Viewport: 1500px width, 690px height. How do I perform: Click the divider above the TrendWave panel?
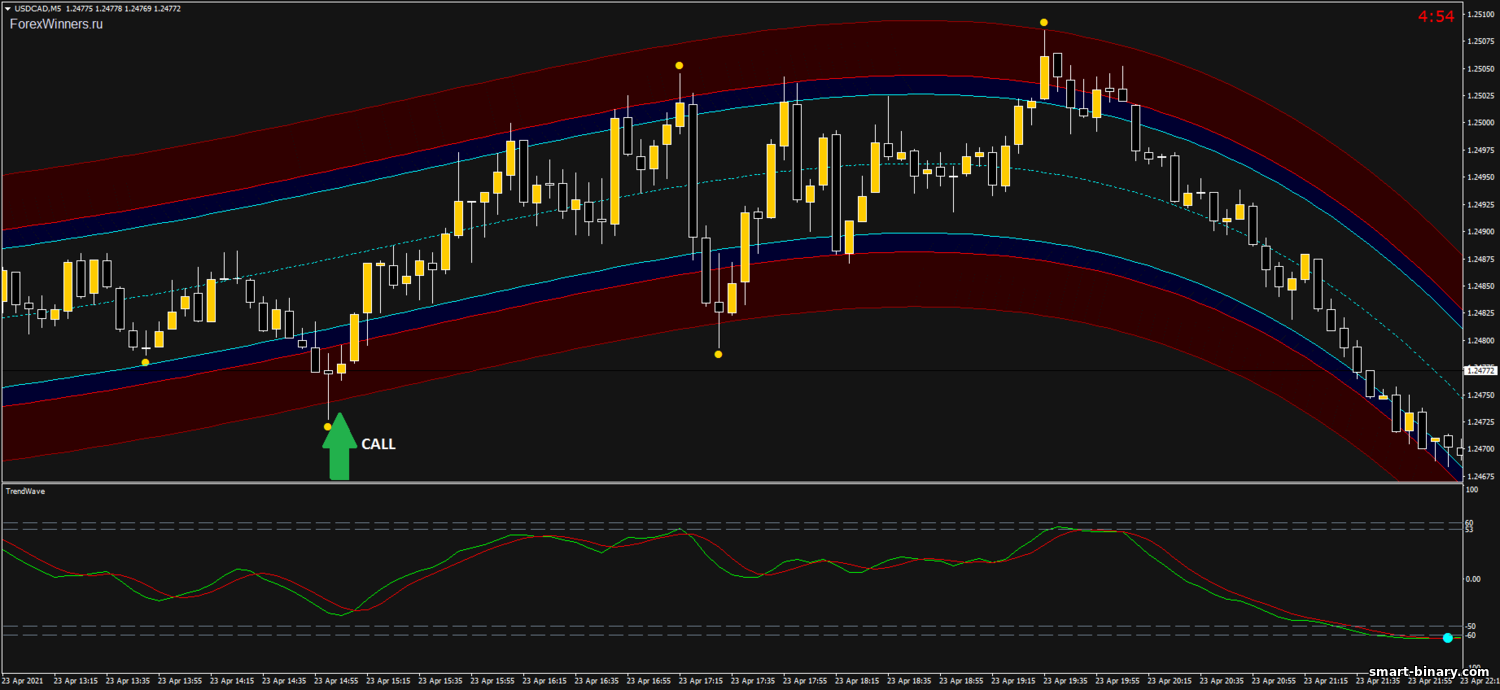click(x=730, y=483)
